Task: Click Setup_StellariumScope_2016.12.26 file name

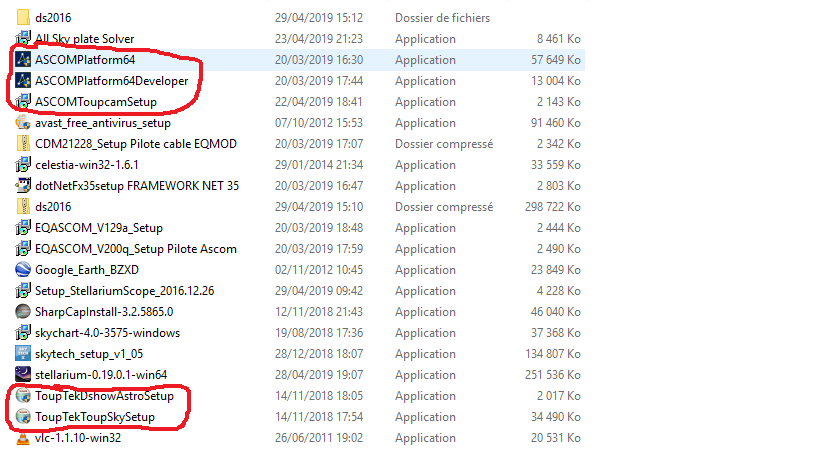Action: pos(124,290)
